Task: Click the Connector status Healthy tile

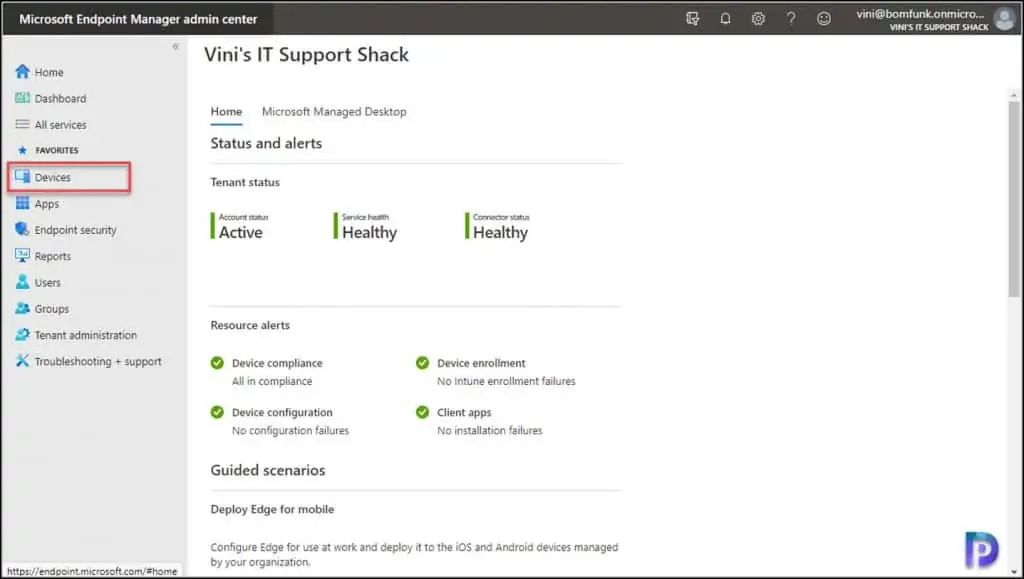Action: pos(497,226)
